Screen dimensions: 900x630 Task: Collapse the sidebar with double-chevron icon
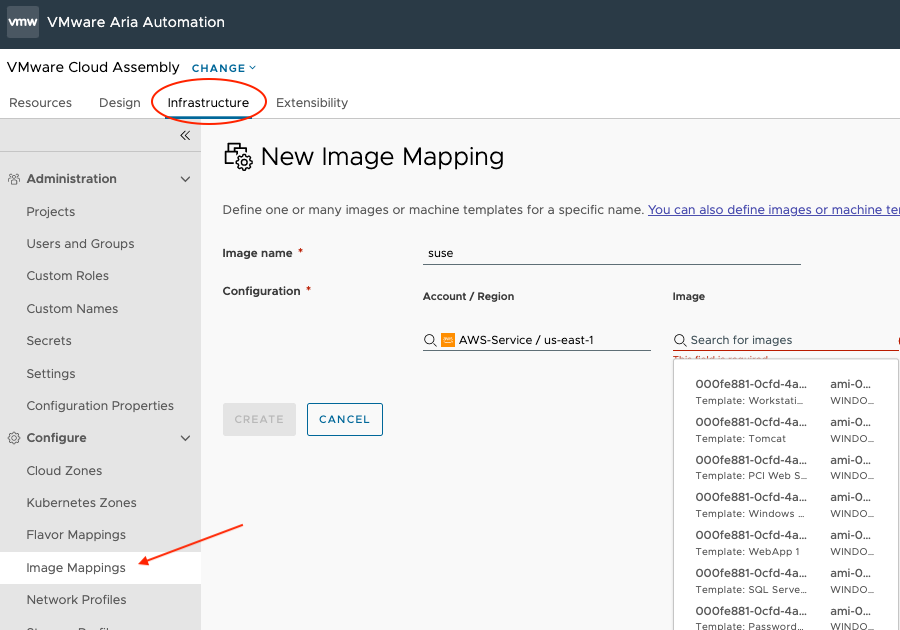coord(185,135)
